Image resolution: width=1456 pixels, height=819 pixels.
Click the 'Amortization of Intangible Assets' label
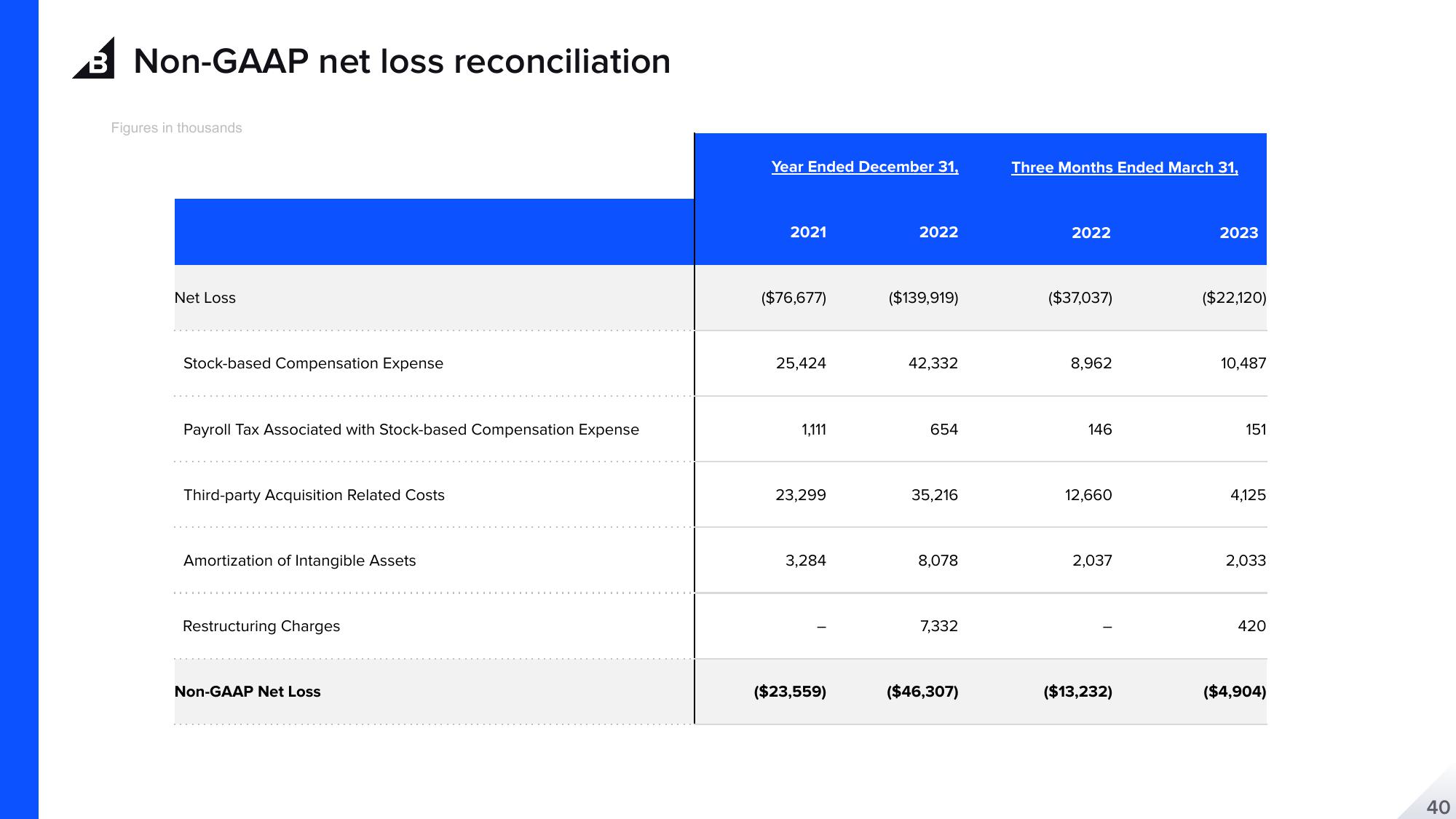pyautogui.click(x=300, y=561)
